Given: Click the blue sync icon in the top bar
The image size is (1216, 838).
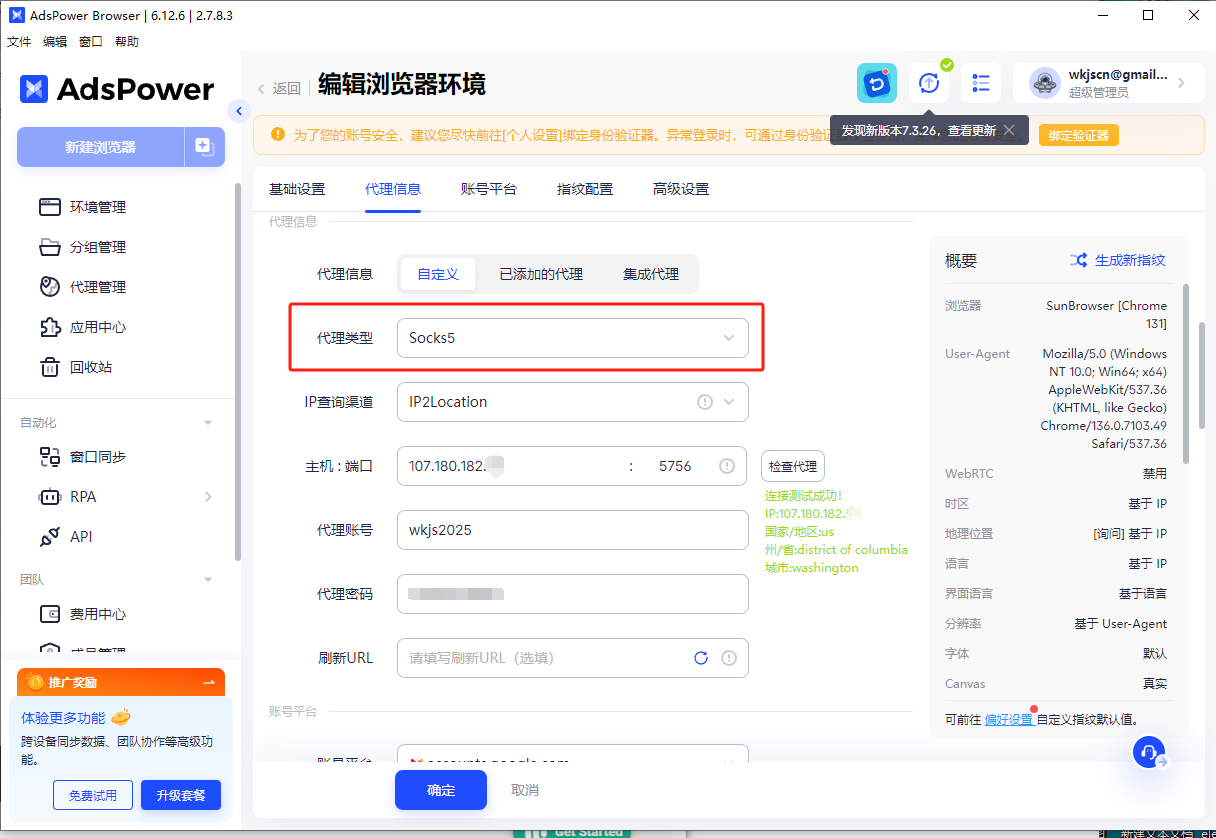Looking at the screenshot, I should click(x=877, y=83).
